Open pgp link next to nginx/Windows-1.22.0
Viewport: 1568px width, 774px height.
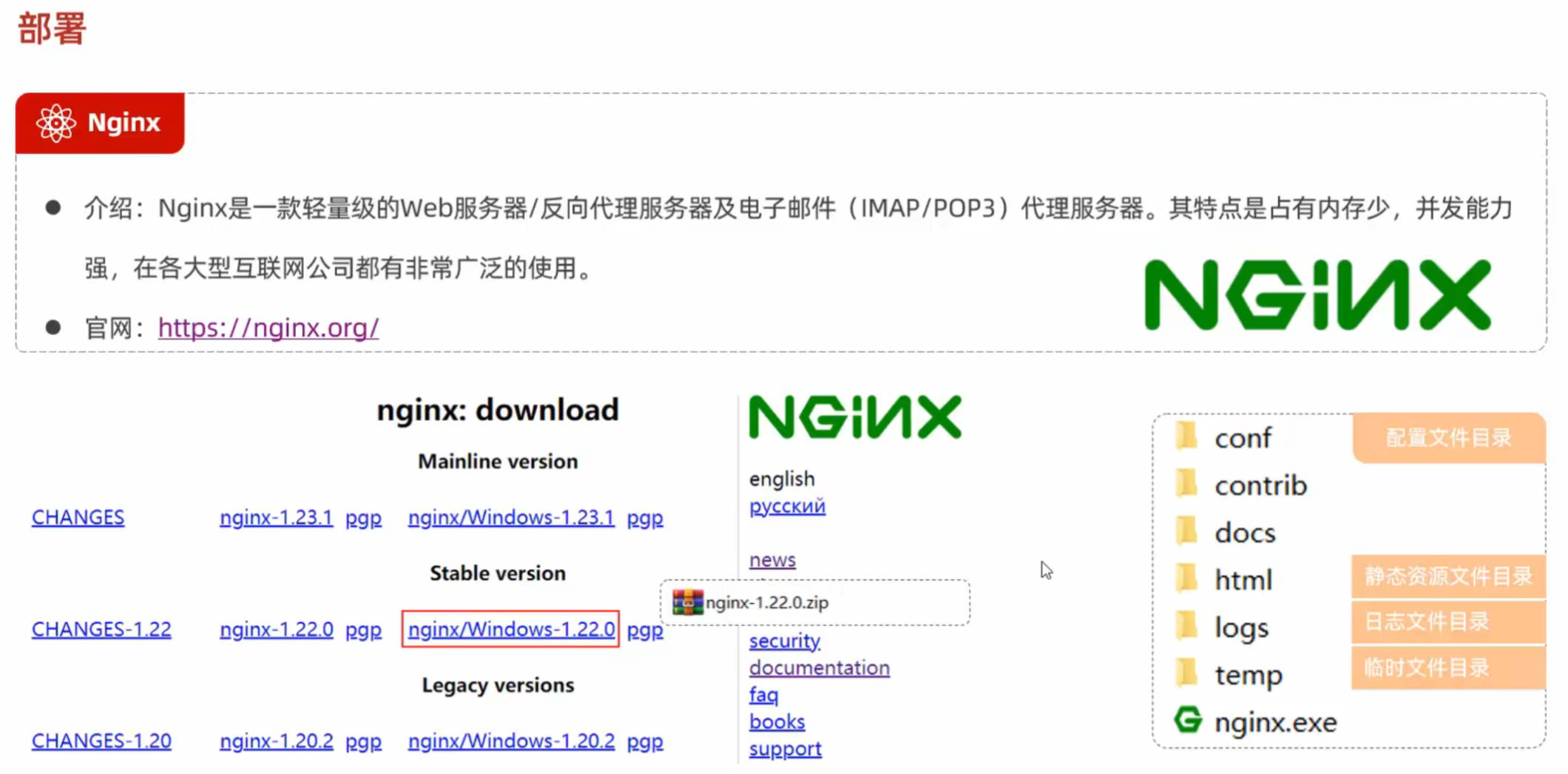coord(645,629)
